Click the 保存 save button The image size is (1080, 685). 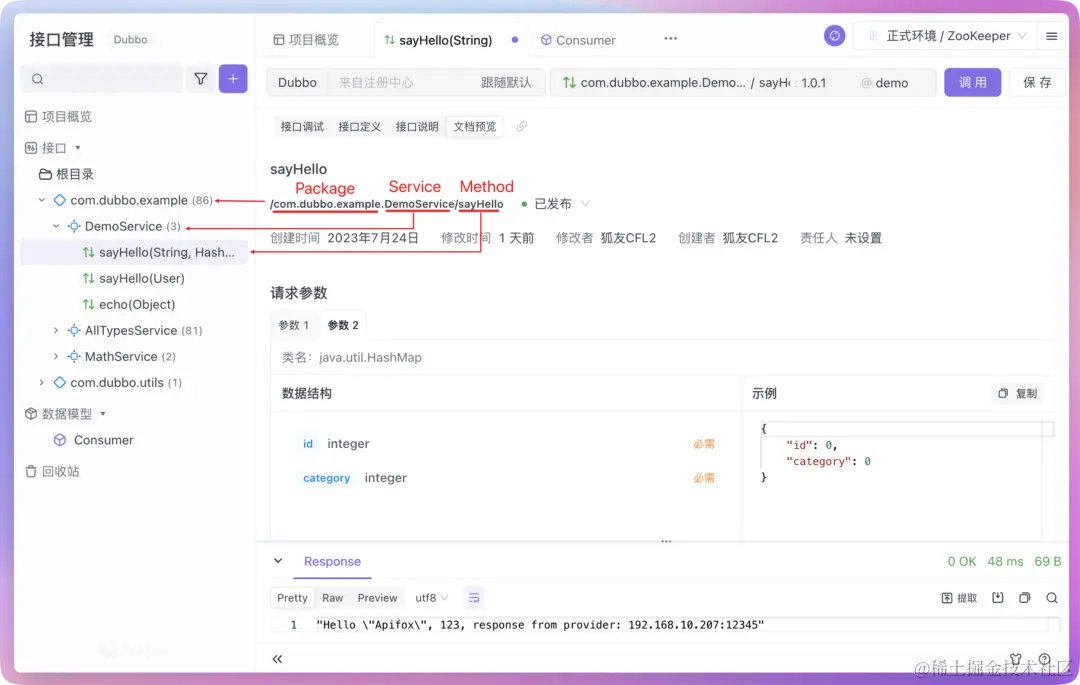pos(1040,84)
